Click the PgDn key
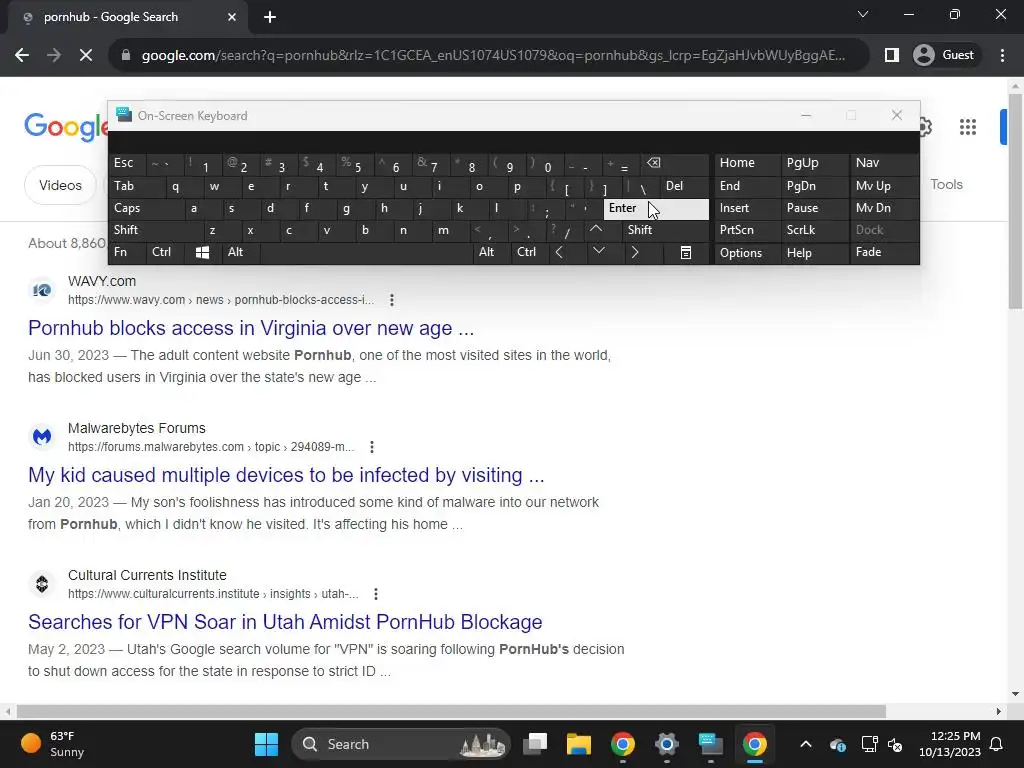This screenshot has height=768, width=1024. point(815,186)
